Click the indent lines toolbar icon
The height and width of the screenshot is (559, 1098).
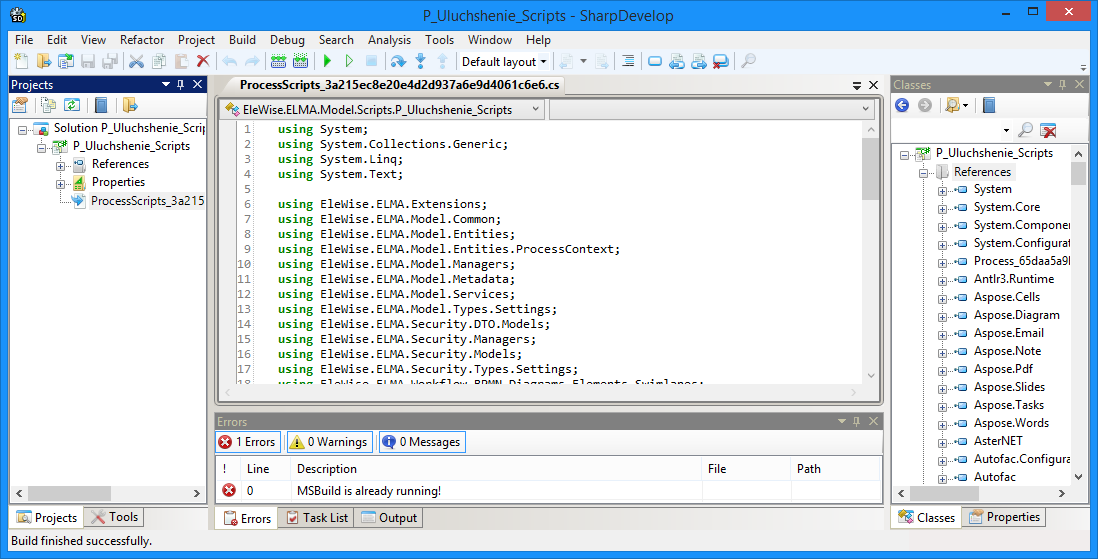click(628, 62)
